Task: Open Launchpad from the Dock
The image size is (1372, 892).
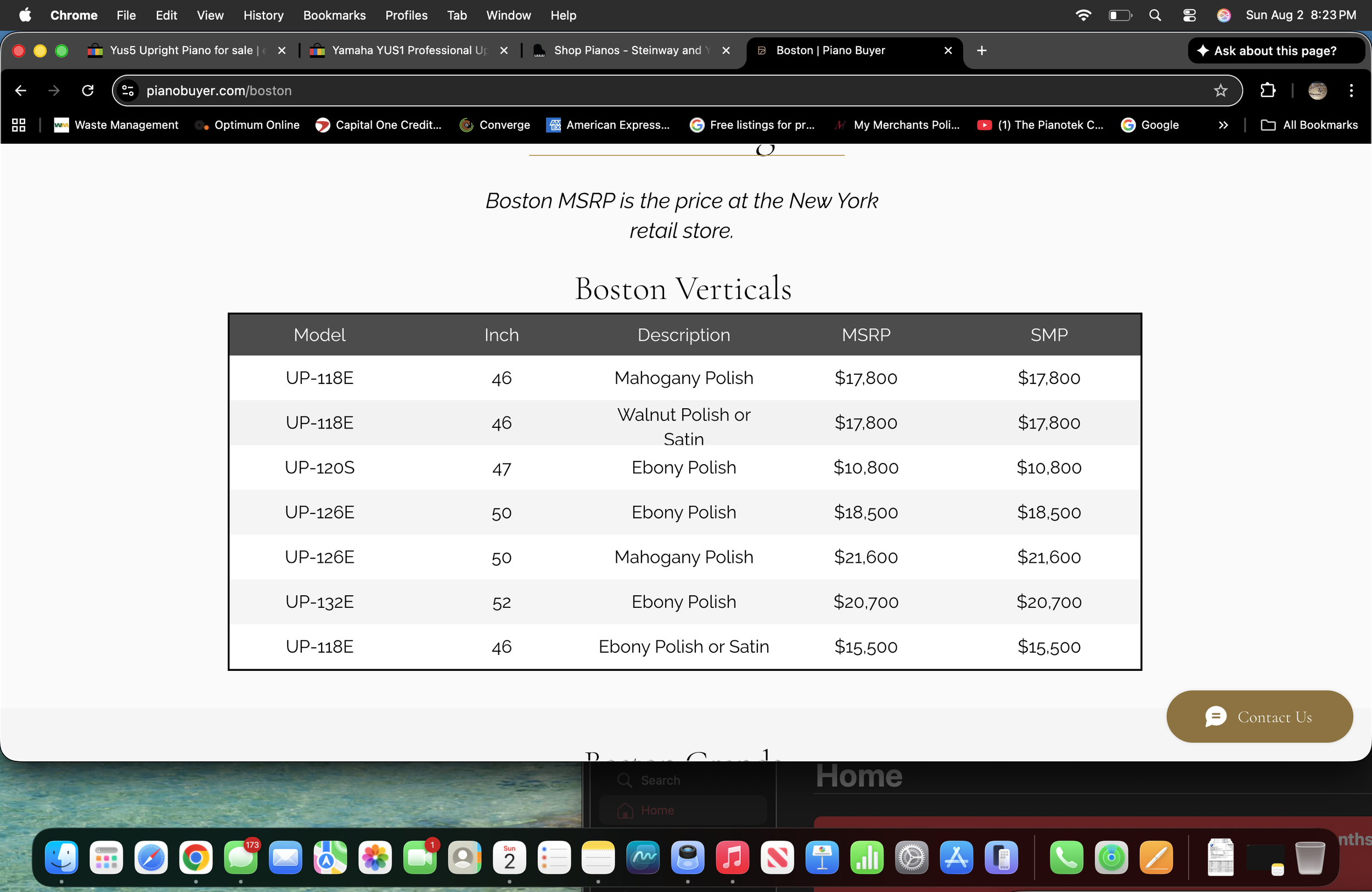Action: click(x=106, y=857)
